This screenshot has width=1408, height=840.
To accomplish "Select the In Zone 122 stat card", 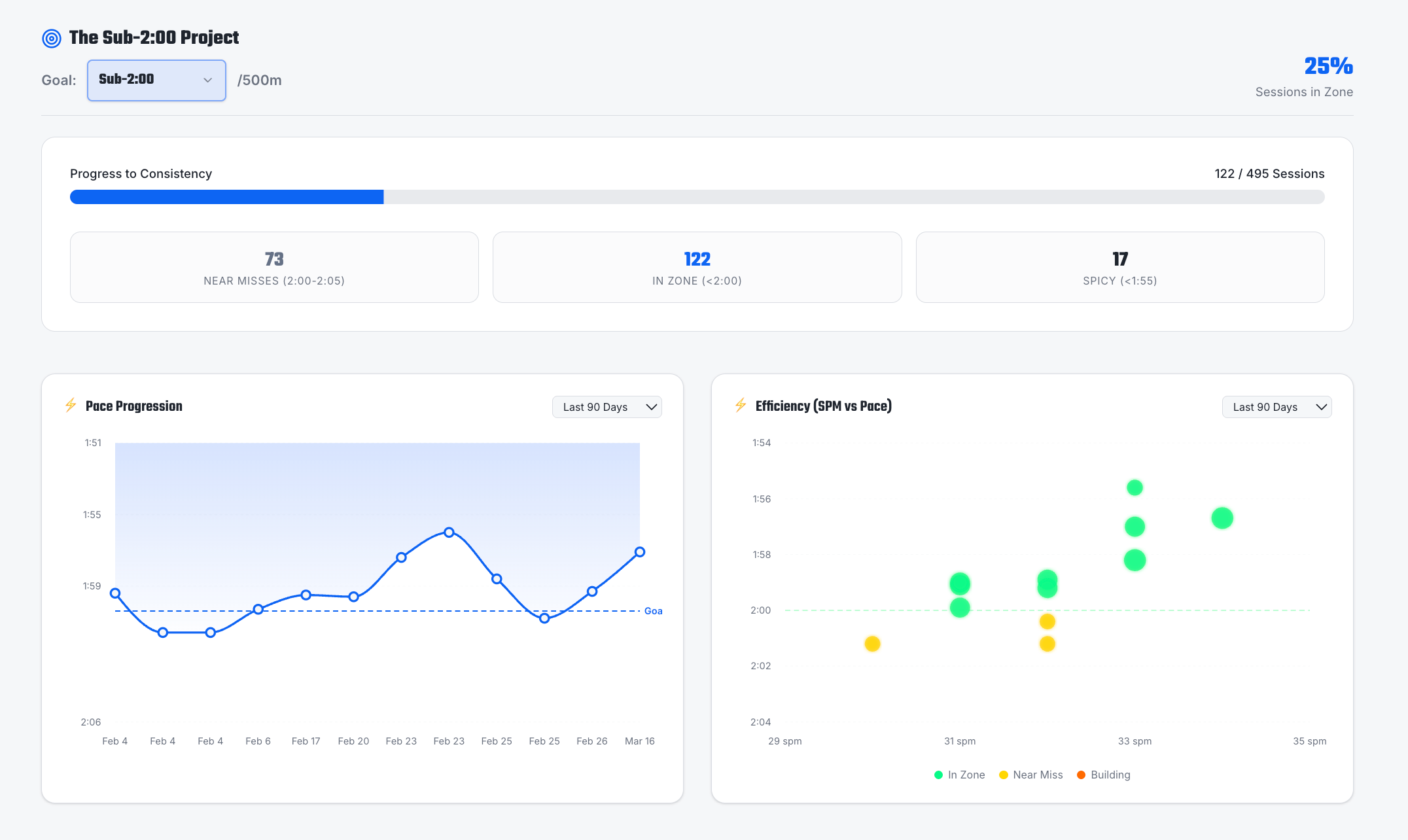I will tap(697, 267).
